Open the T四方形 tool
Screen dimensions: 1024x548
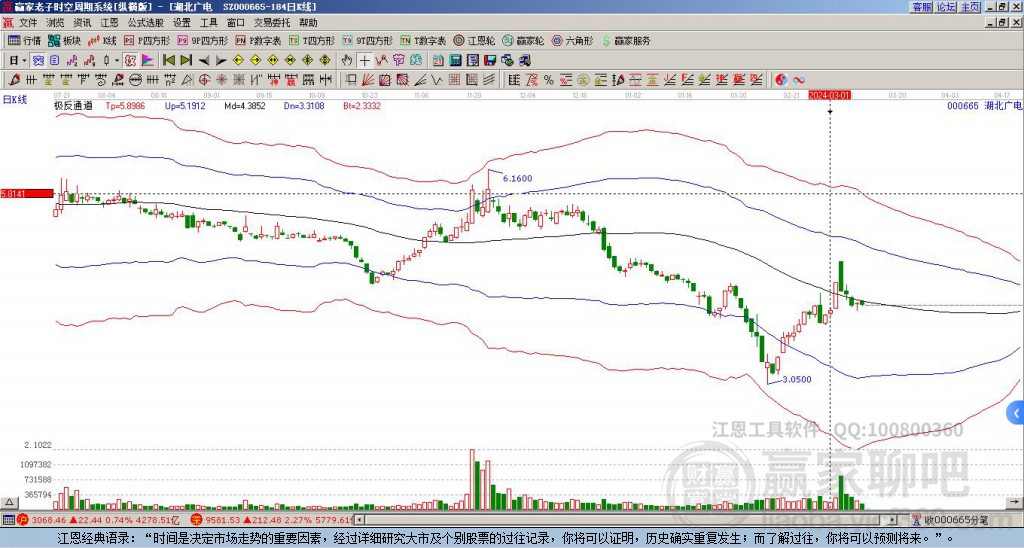tap(312, 40)
